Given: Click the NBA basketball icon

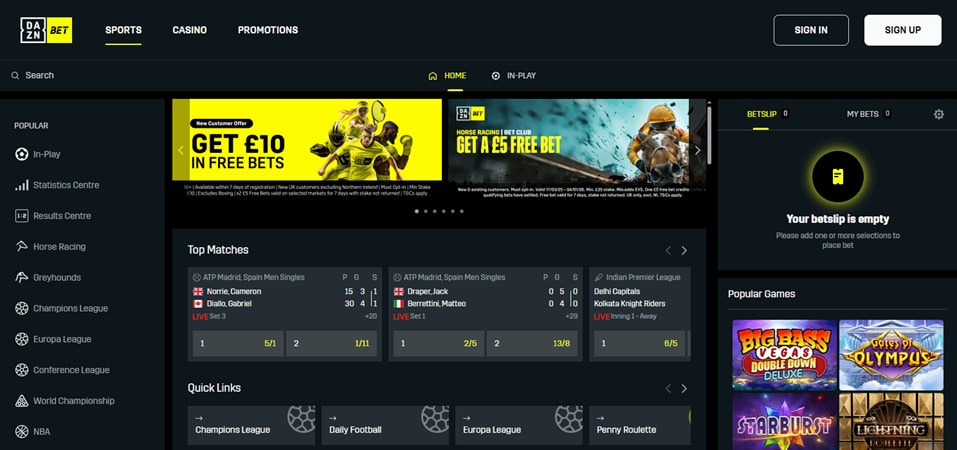Looking at the screenshot, I should 22,432.
